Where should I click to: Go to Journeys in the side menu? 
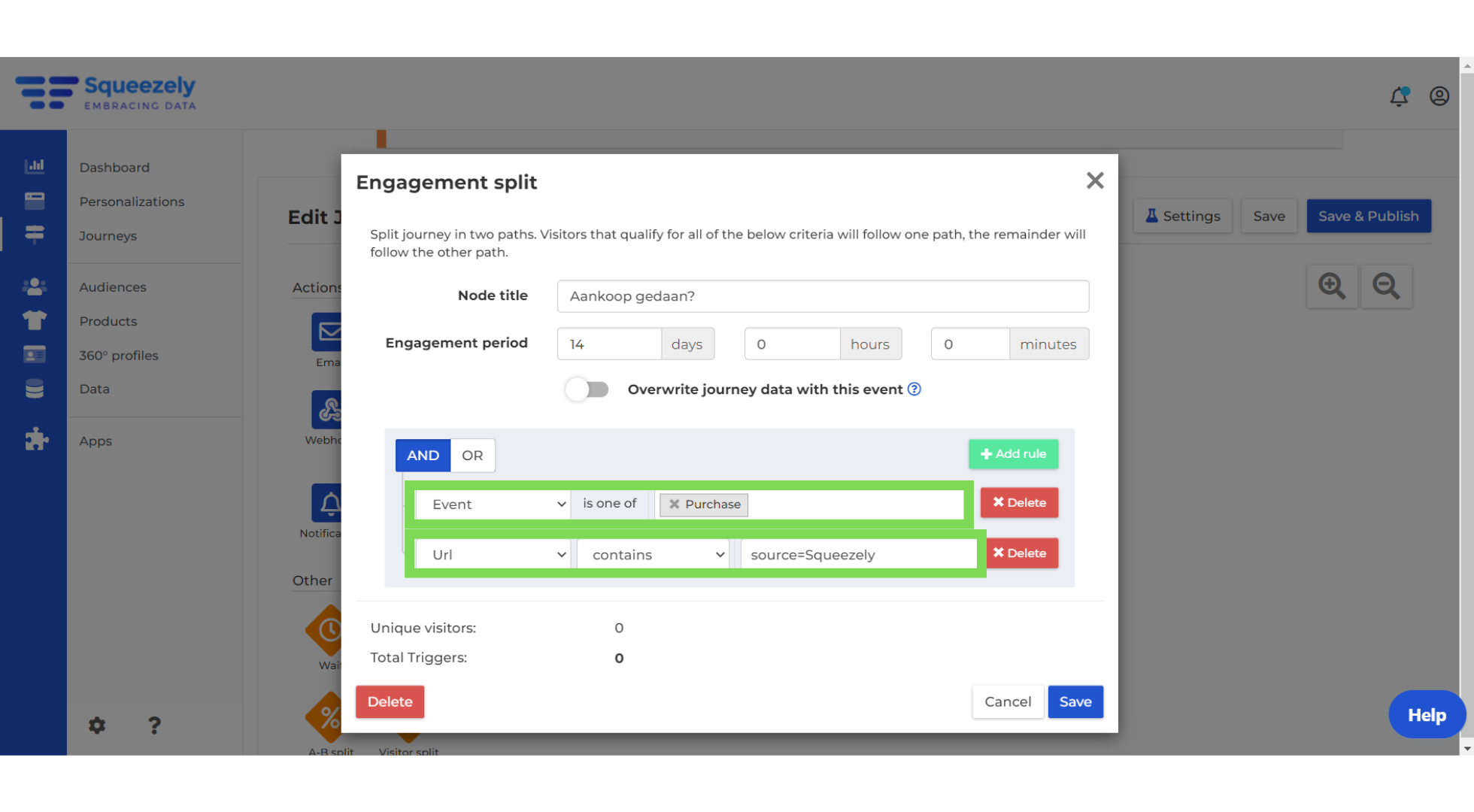click(x=108, y=235)
